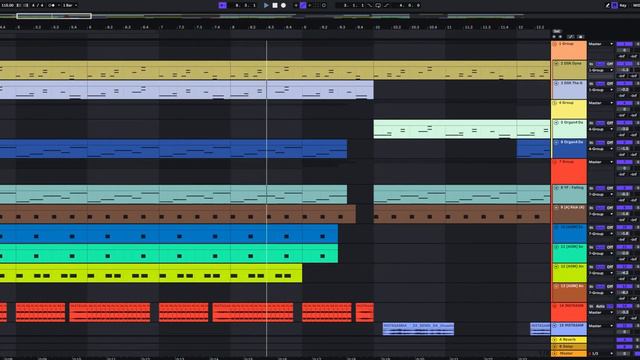The width and height of the screenshot is (640, 360).
Task: Click the 4 / 4 time signature field
Action: tap(38, 5)
